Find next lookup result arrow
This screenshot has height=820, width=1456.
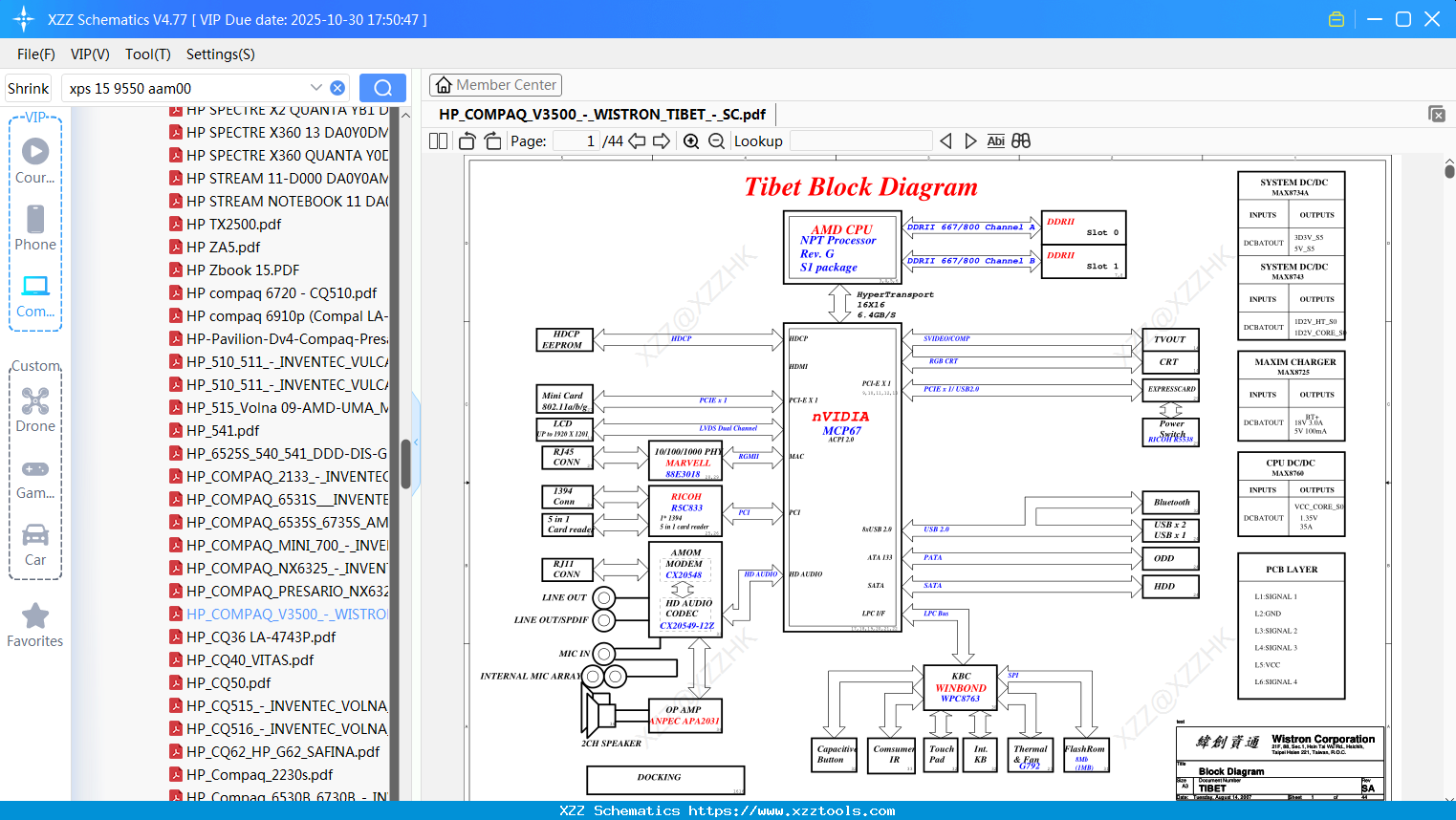(x=970, y=141)
